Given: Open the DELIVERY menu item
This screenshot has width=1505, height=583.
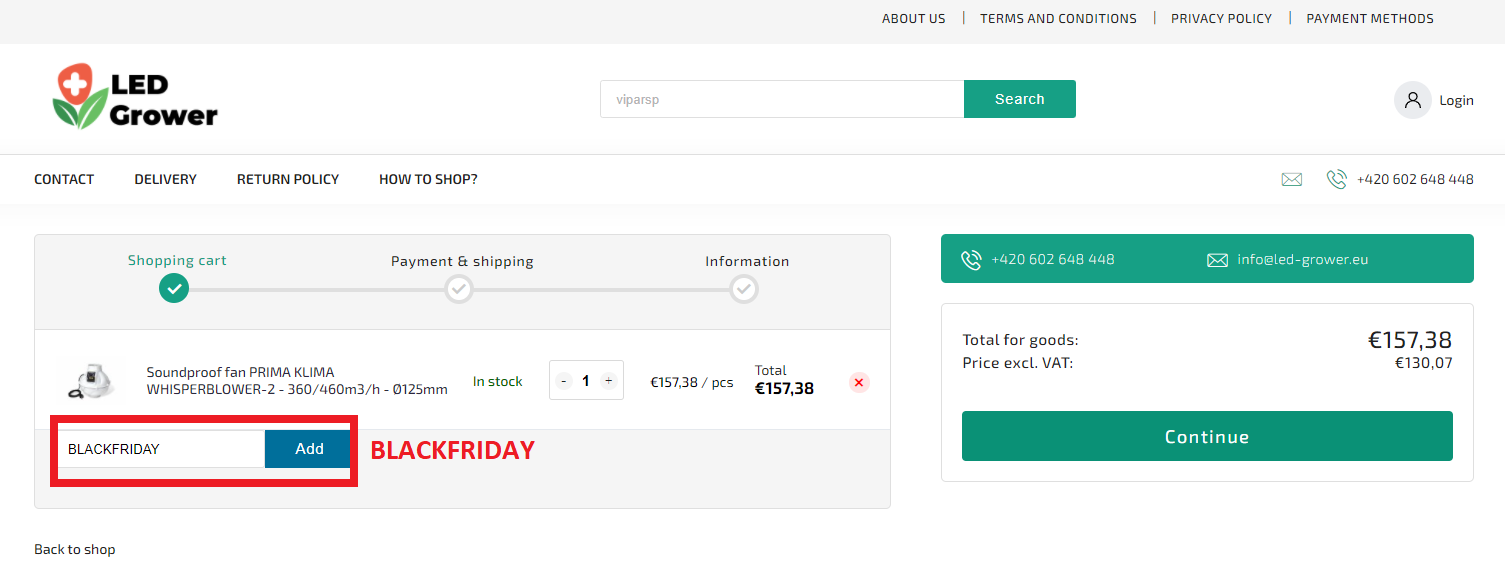Looking at the screenshot, I should (x=166, y=180).
